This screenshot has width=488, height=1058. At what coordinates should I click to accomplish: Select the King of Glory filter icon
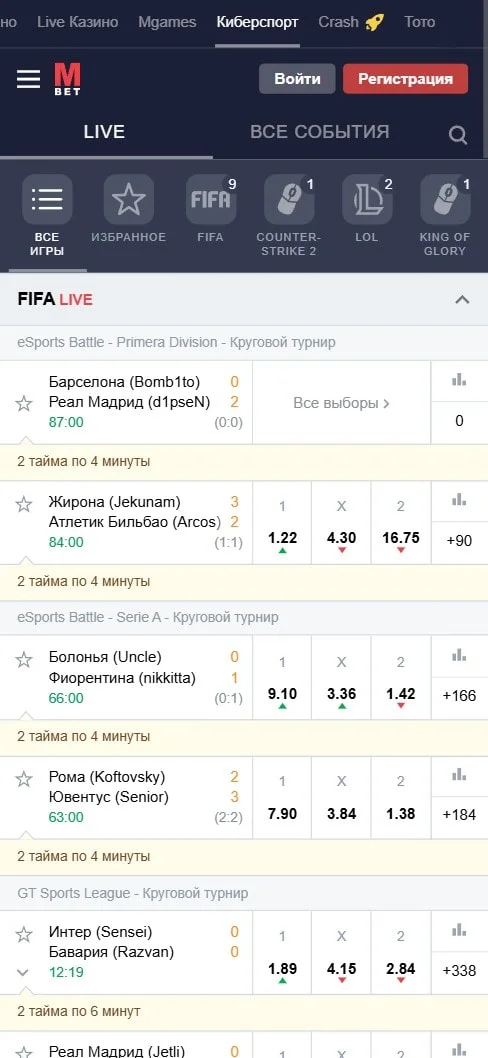click(x=445, y=200)
